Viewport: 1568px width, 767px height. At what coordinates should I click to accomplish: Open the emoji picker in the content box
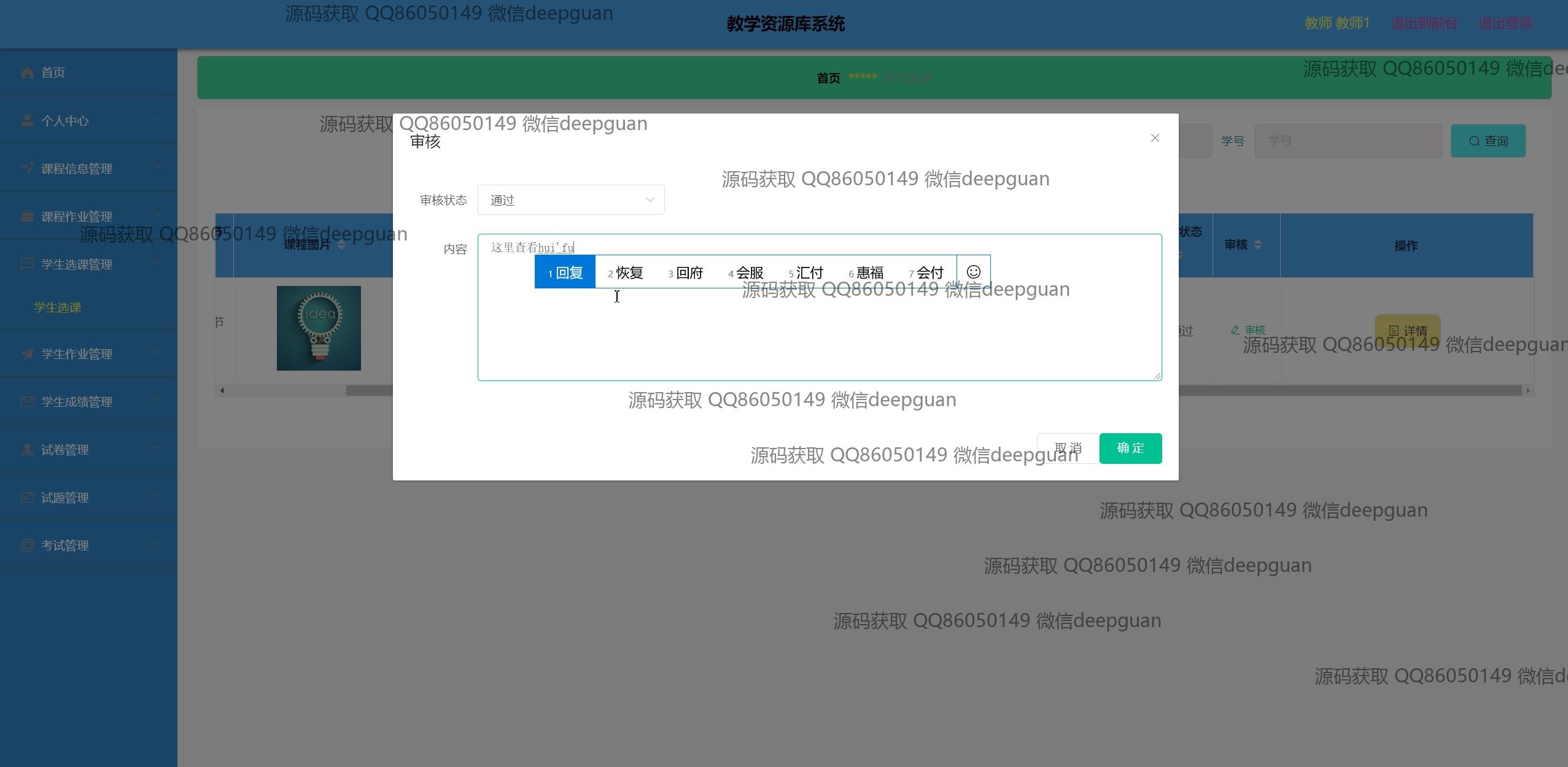point(973,271)
